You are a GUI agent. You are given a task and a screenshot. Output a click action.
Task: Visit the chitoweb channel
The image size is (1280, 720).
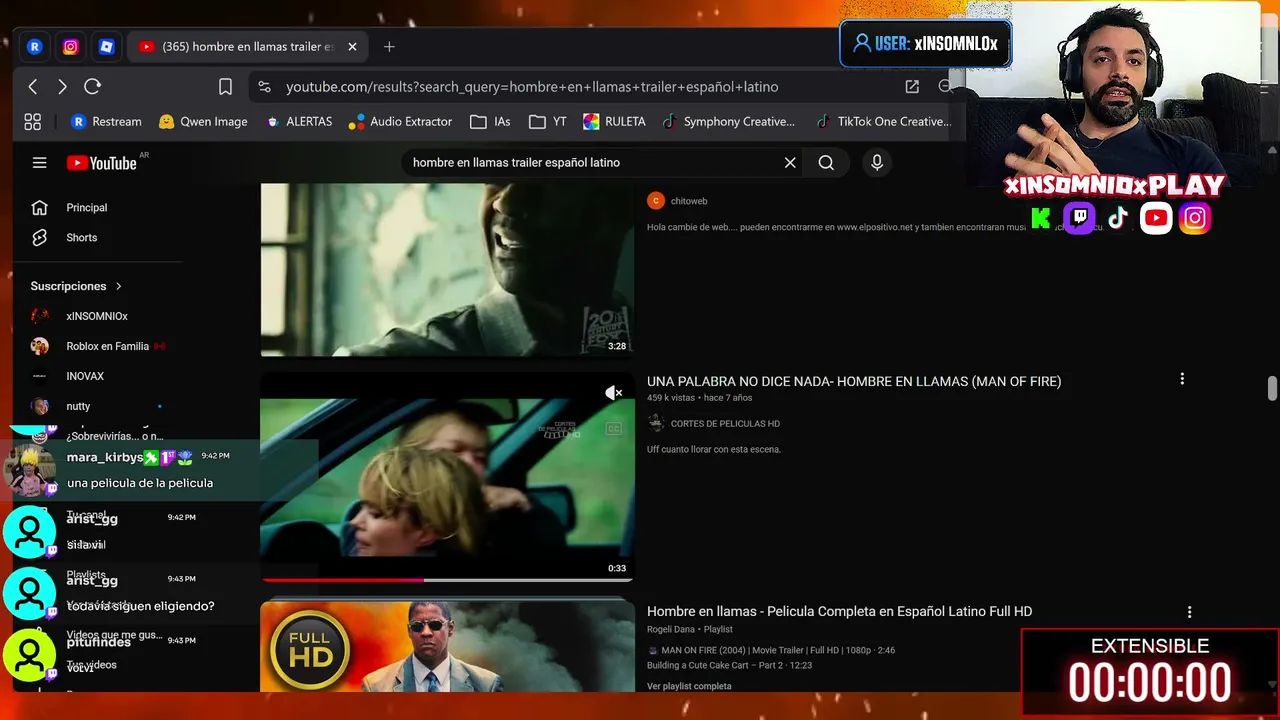[x=689, y=201]
